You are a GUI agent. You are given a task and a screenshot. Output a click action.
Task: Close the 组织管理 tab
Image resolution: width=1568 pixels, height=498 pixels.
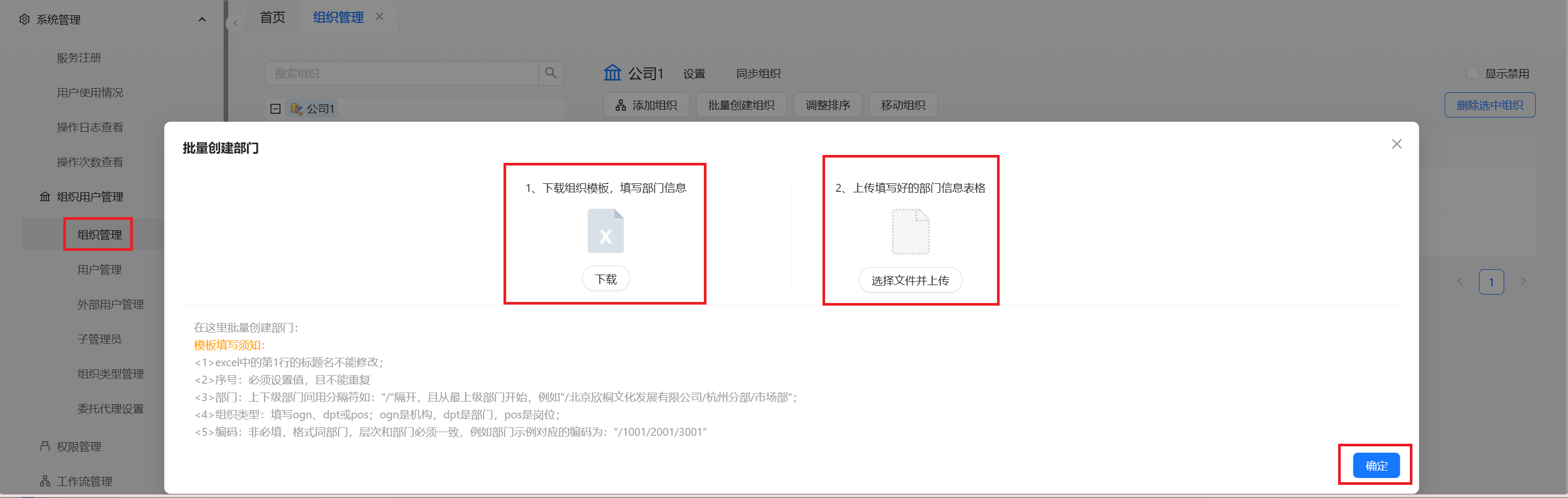pos(380,16)
